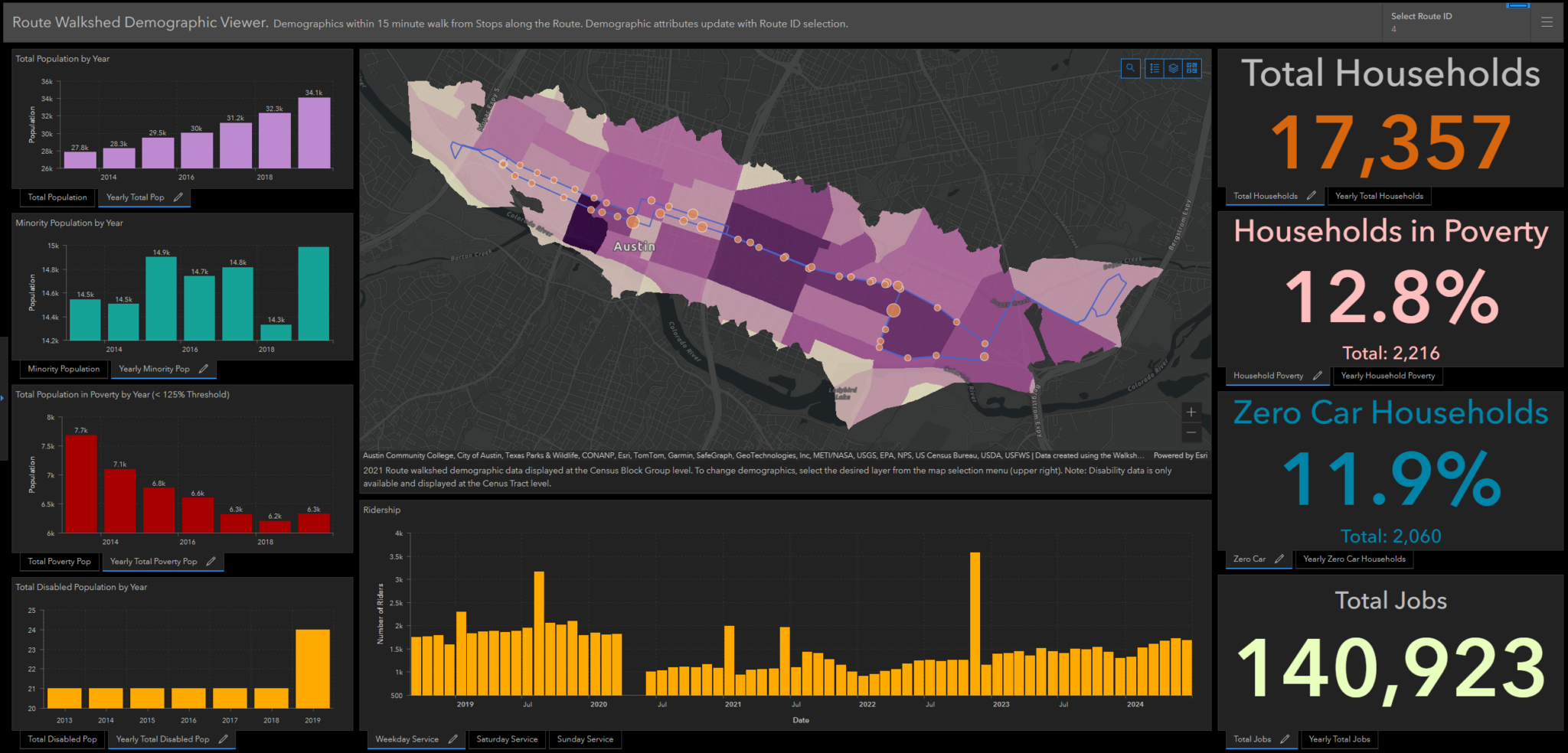Image resolution: width=1568 pixels, height=753 pixels.
Task: Open the basemap gallery
Action: point(1191,68)
